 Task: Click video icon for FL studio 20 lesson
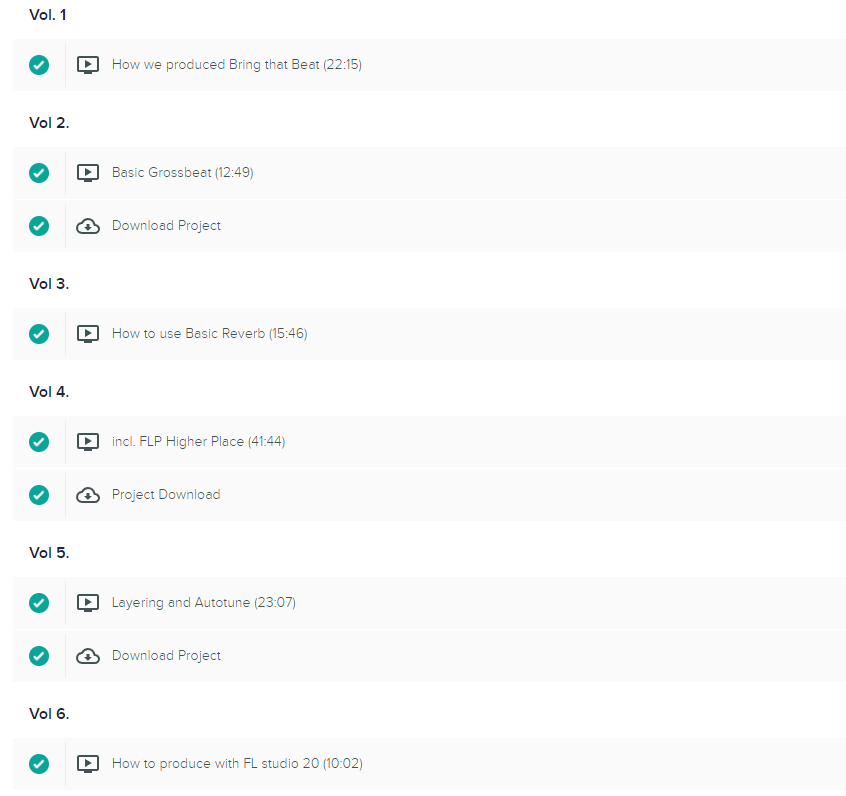click(87, 764)
